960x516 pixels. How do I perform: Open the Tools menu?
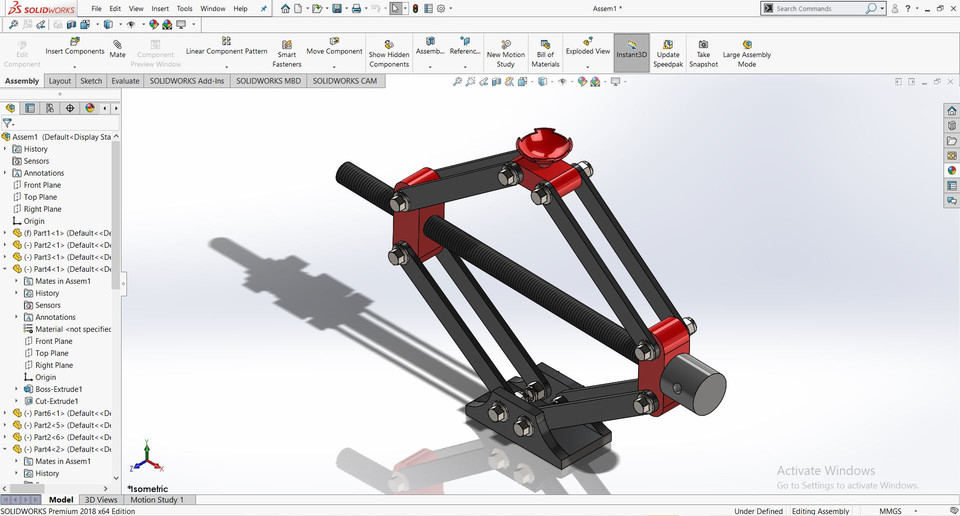pos(184,9)
